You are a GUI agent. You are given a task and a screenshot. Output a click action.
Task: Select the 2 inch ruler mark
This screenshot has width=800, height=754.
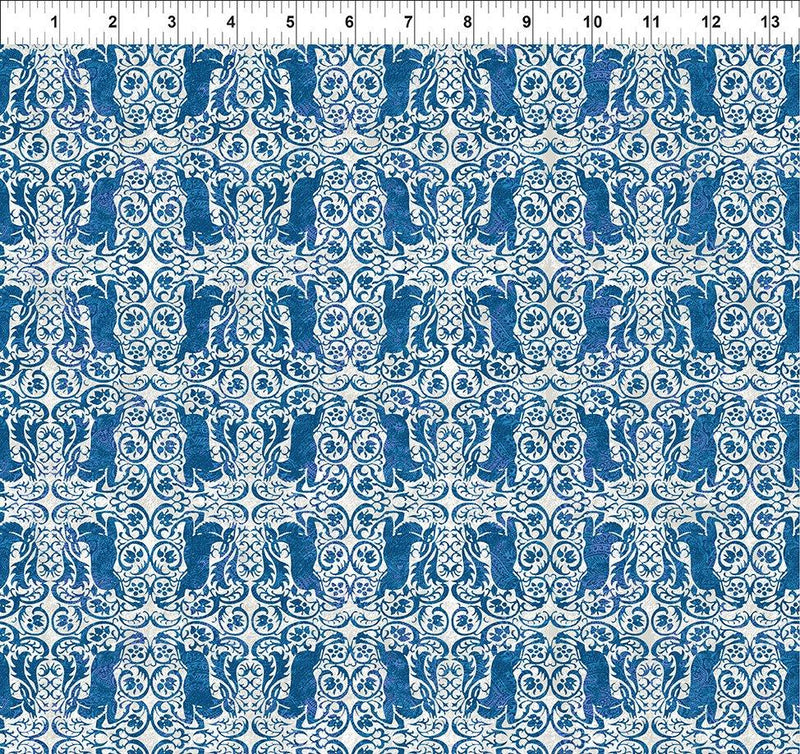point(111,21)
